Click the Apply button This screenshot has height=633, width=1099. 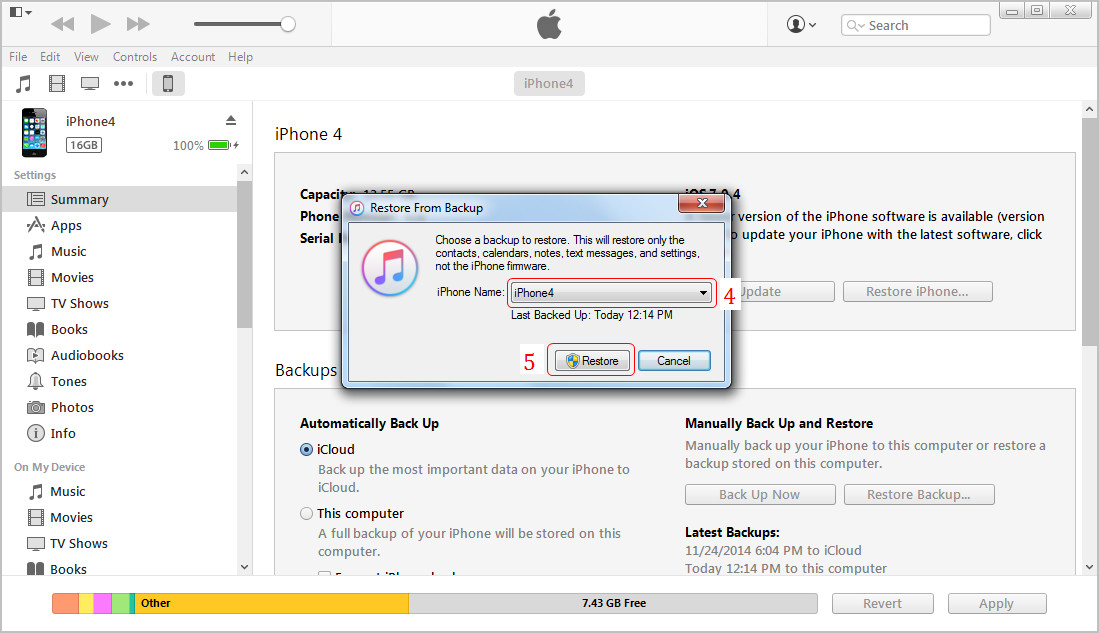[997, 603]
